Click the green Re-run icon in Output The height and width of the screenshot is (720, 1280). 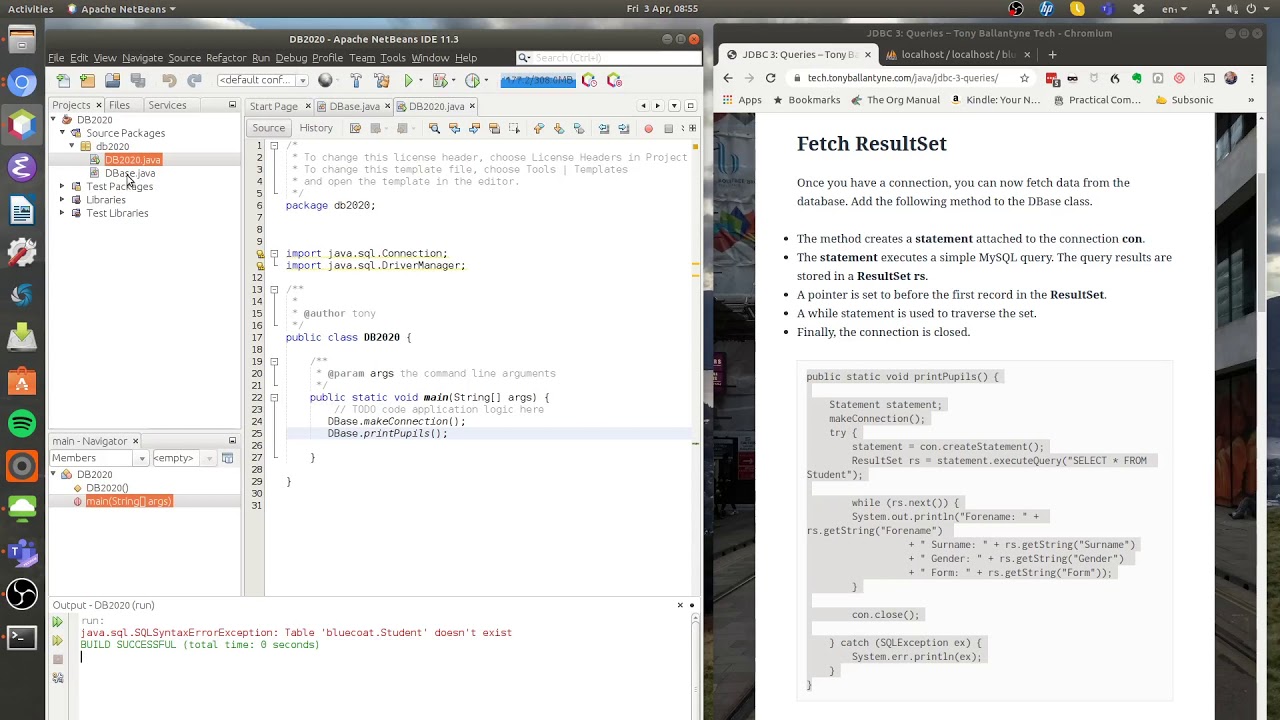tap(57, 622)
